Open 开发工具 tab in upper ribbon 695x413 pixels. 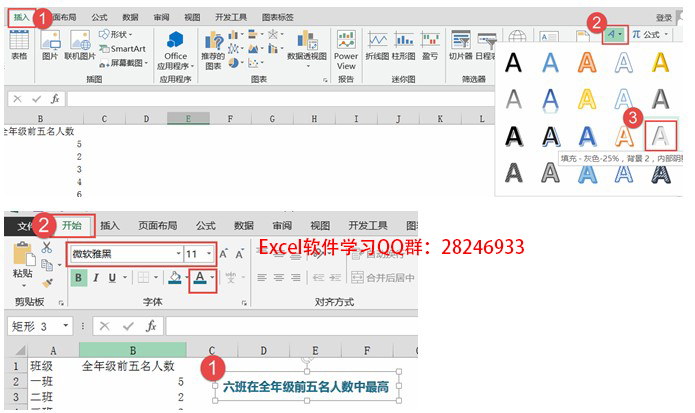pos(231,17)
